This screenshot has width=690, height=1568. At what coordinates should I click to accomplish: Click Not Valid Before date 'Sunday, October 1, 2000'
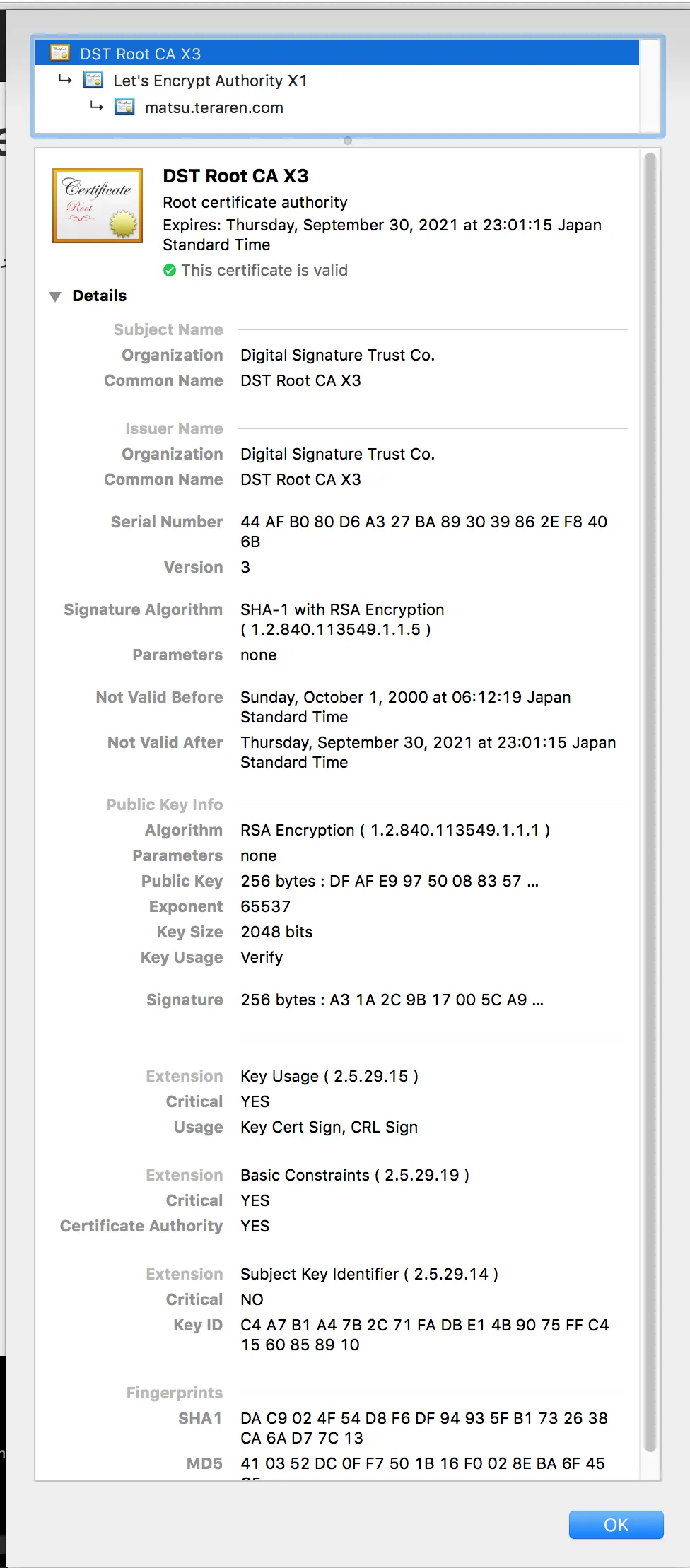click(x=406, y=707)
